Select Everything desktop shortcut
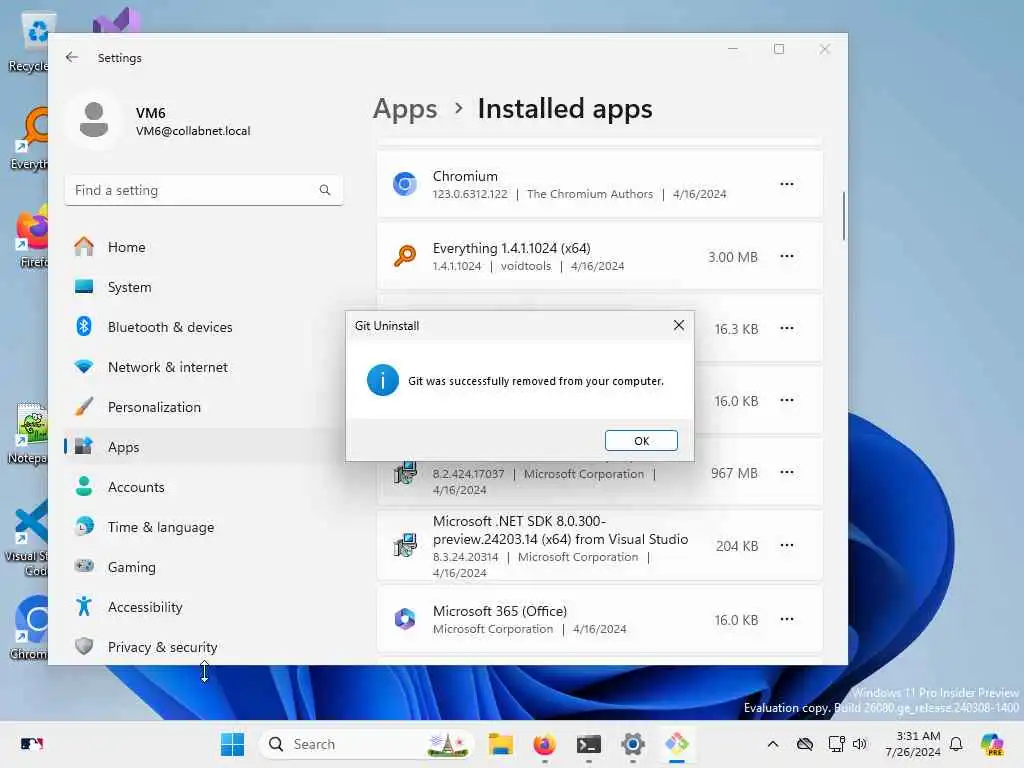This screenshot has width=1024, height=768. coord(29,140)
